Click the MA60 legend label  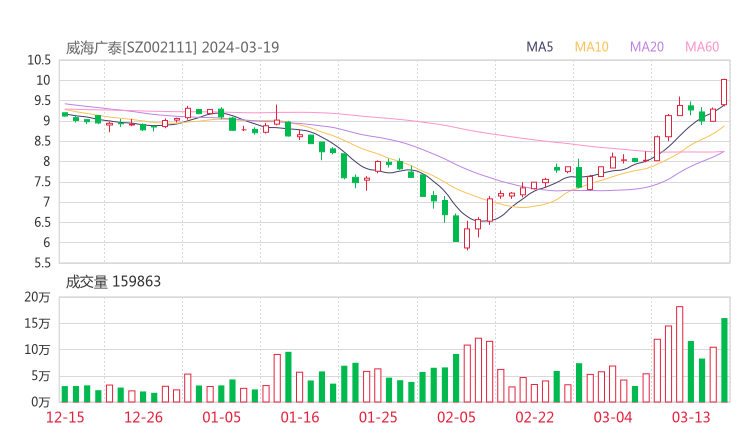pos(702,47)
